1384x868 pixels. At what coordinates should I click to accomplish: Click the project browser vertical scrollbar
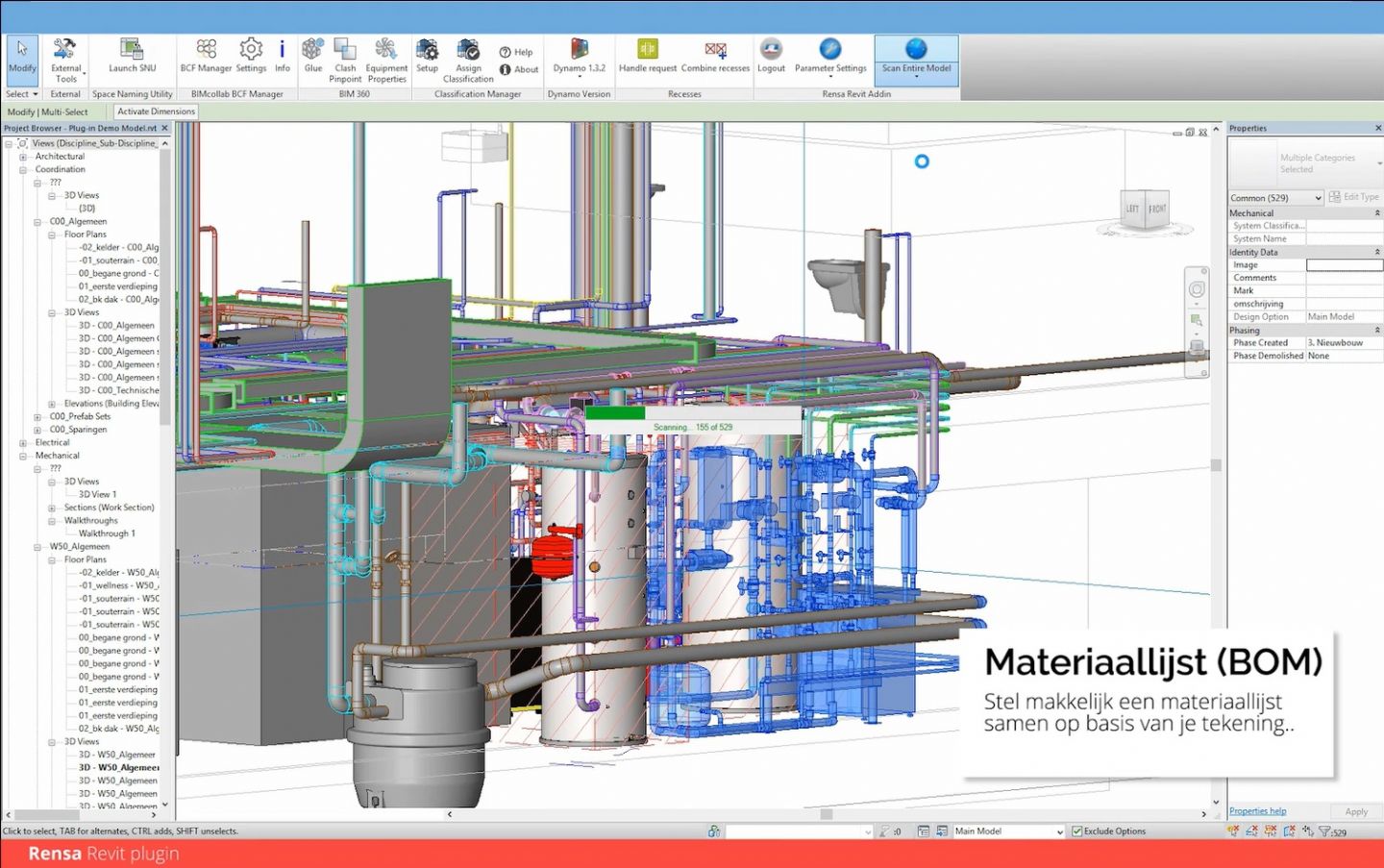tap(165, 286)
